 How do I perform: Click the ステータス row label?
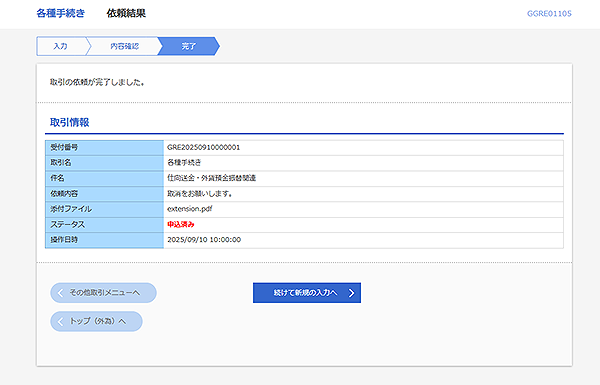point(67,224)
